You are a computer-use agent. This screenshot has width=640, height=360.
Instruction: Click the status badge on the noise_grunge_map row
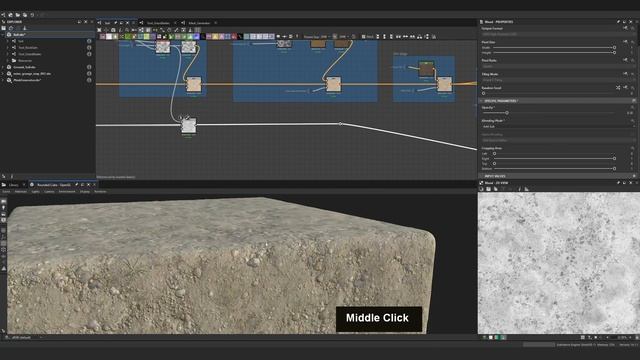(x=89, y=73)
